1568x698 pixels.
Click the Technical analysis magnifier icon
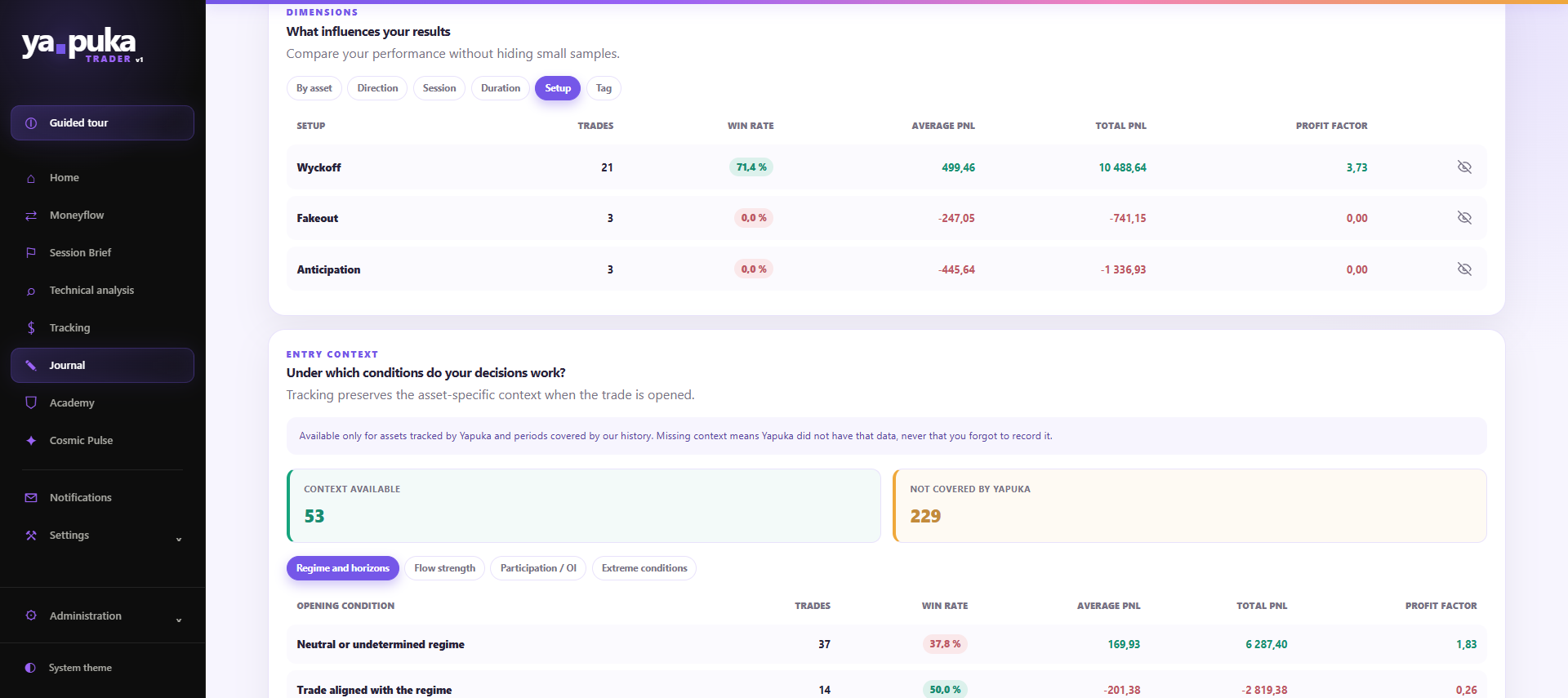pyautogui.click(x=31, y=291)
